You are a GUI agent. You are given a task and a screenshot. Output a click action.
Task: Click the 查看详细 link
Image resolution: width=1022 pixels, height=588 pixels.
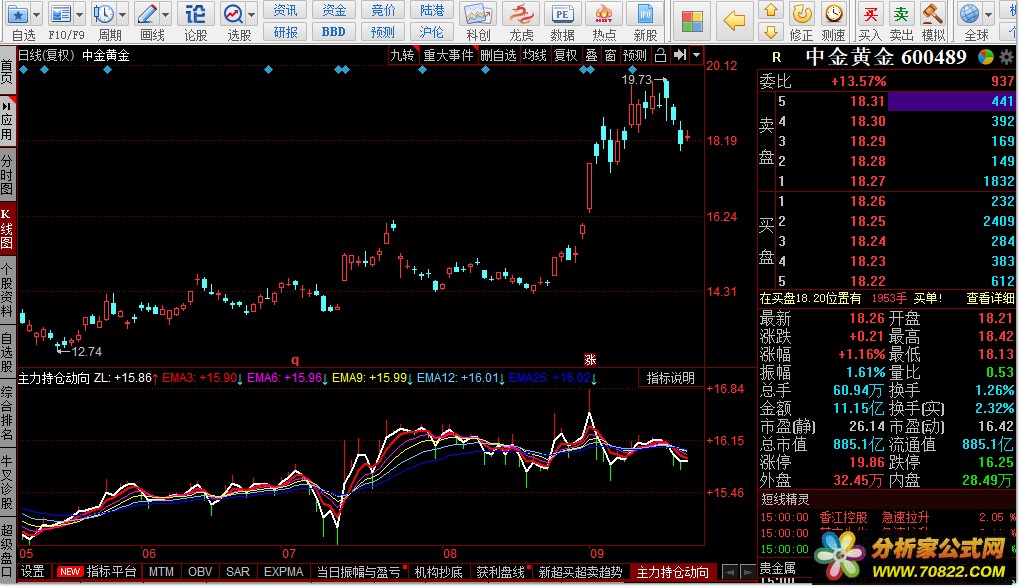click(x=990, y=298)
